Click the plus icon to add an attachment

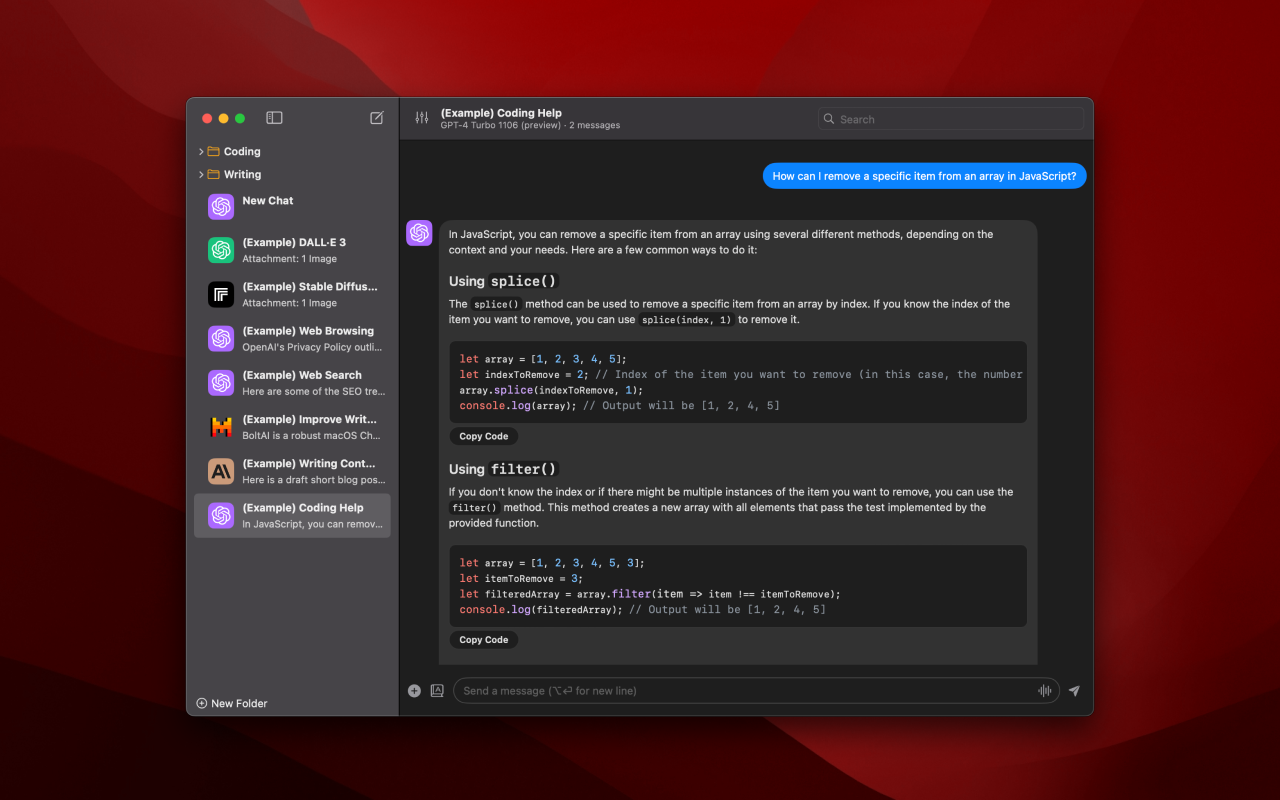pos(413,690)
